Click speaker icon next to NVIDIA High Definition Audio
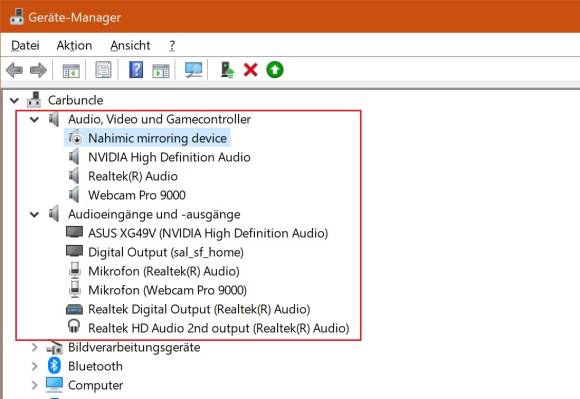This screenshot has height=399, width=580. (74, 157)
